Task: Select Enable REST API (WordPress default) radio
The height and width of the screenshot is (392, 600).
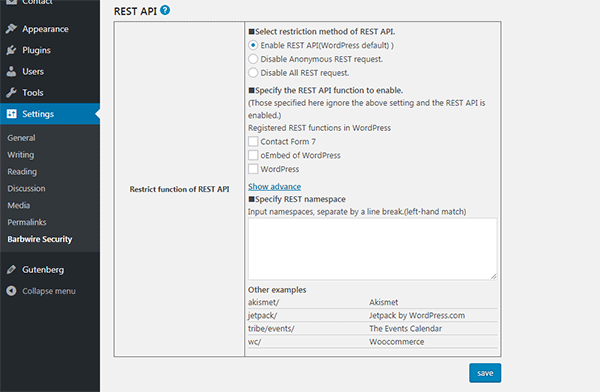Action: [253, 45]
